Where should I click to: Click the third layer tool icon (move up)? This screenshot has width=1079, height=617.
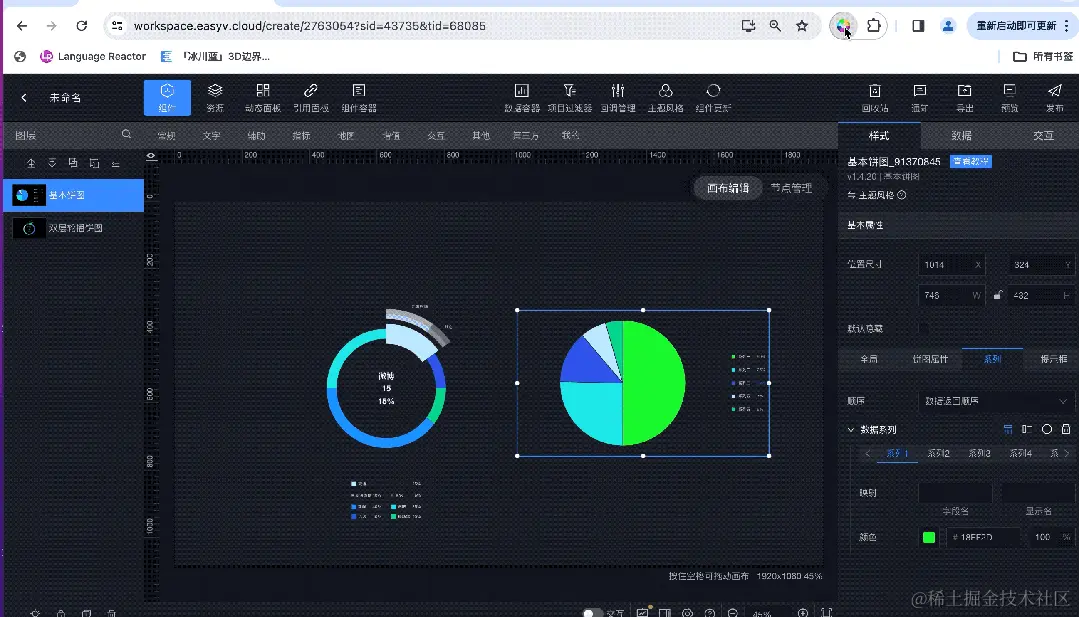[x=73, y=163]
